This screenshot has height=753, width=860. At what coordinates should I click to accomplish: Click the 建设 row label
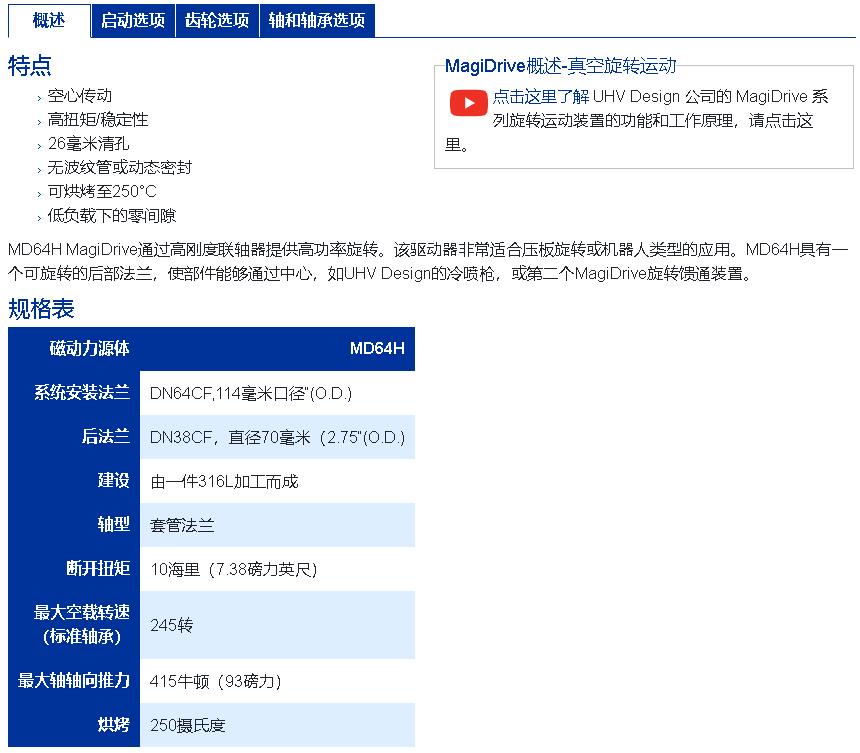click(x=74, y=481)
